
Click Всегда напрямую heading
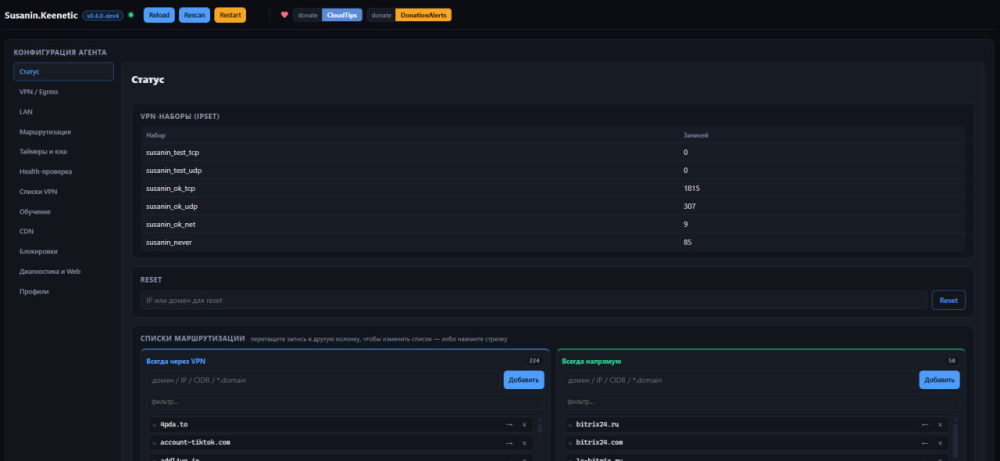[592, 361]
